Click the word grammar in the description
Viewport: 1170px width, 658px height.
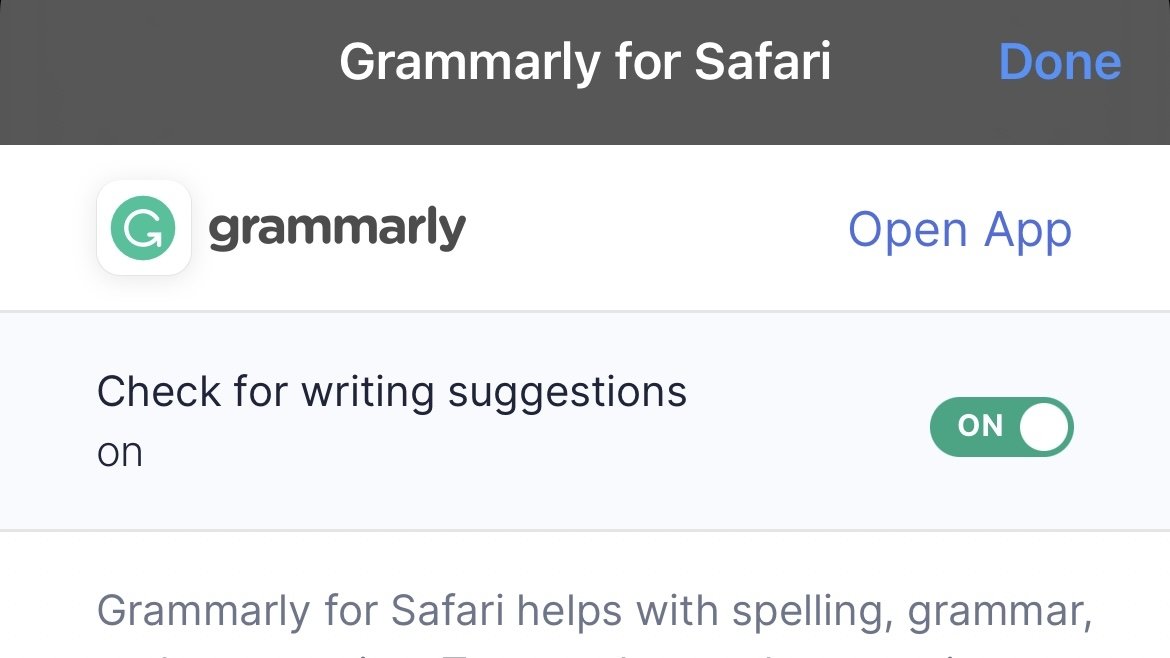[x=1000, y=612]
